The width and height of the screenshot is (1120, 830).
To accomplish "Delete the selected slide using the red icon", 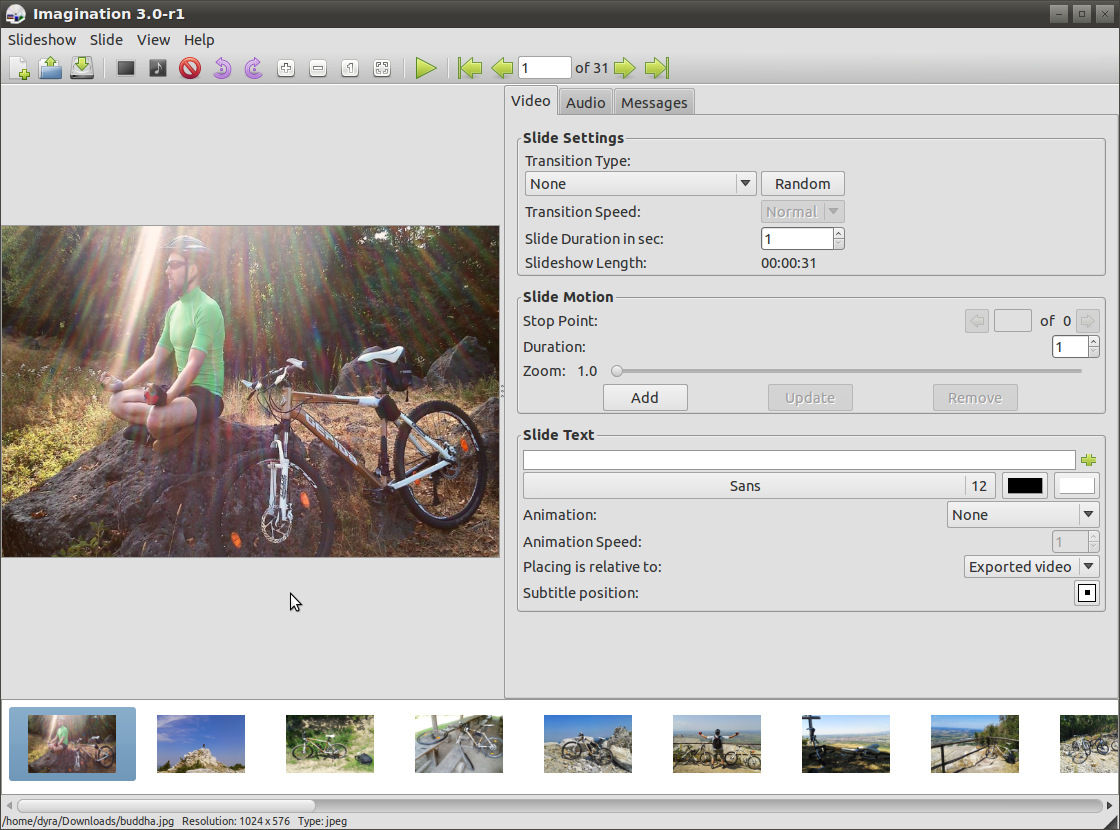I will [190, 69].
